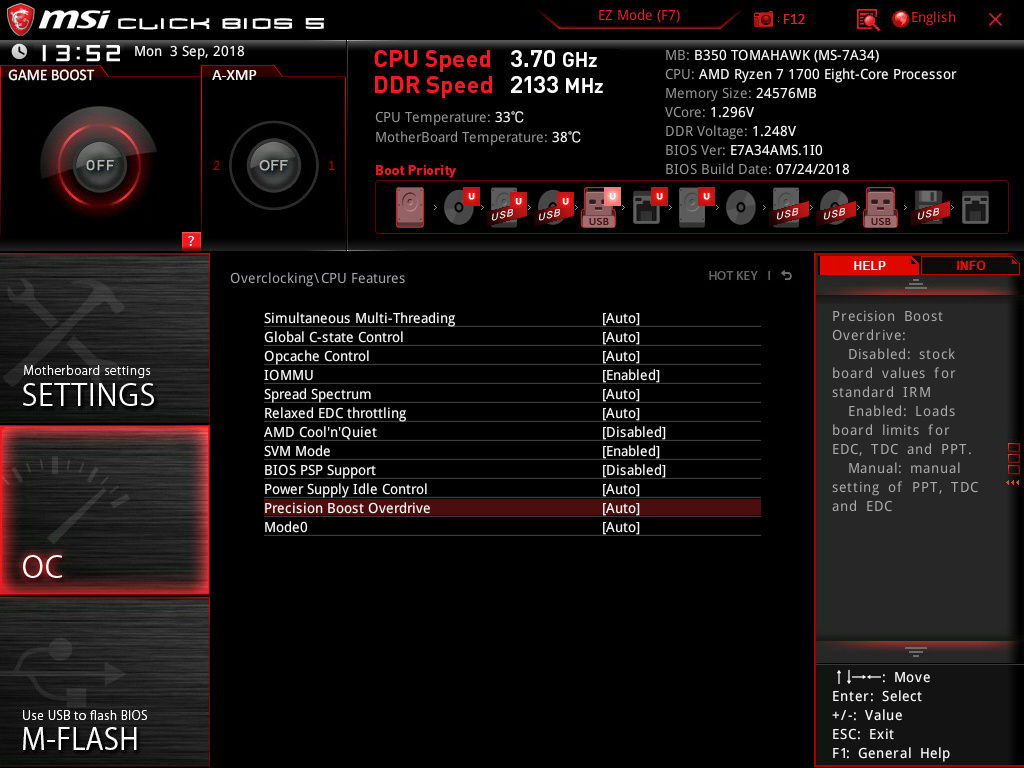Switch to EZ Mode (F7)
1024x768 pixels.
pyautogui.click(x=639, y=16)
